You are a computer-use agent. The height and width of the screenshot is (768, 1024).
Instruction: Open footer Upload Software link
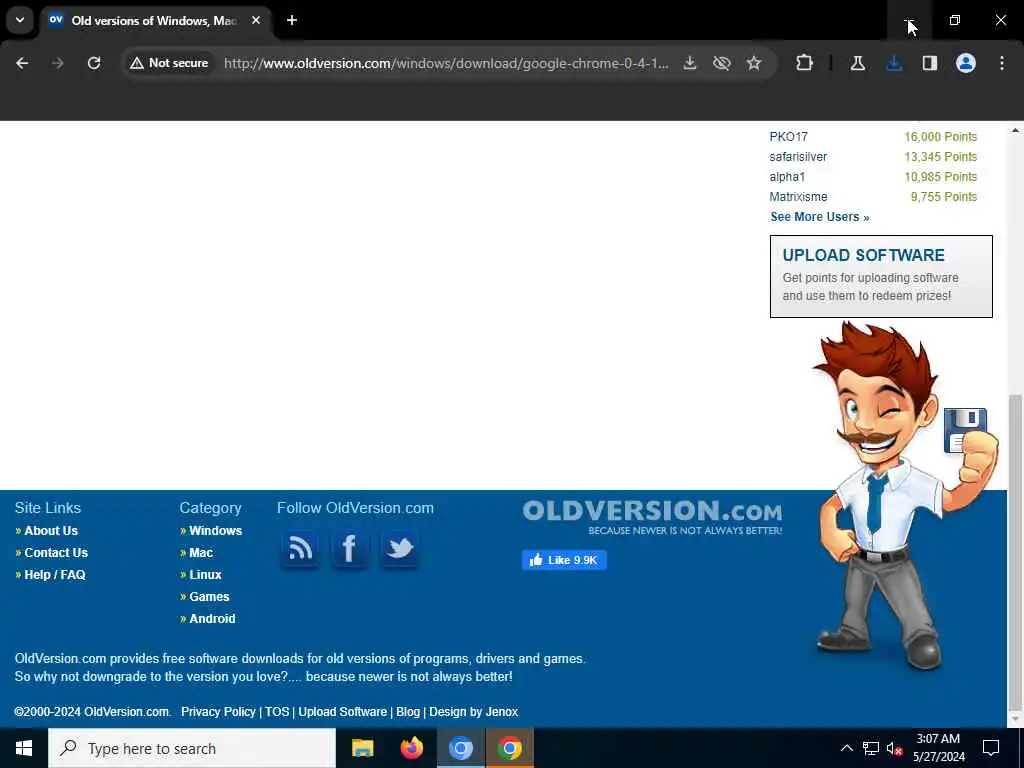pos(342,712)
